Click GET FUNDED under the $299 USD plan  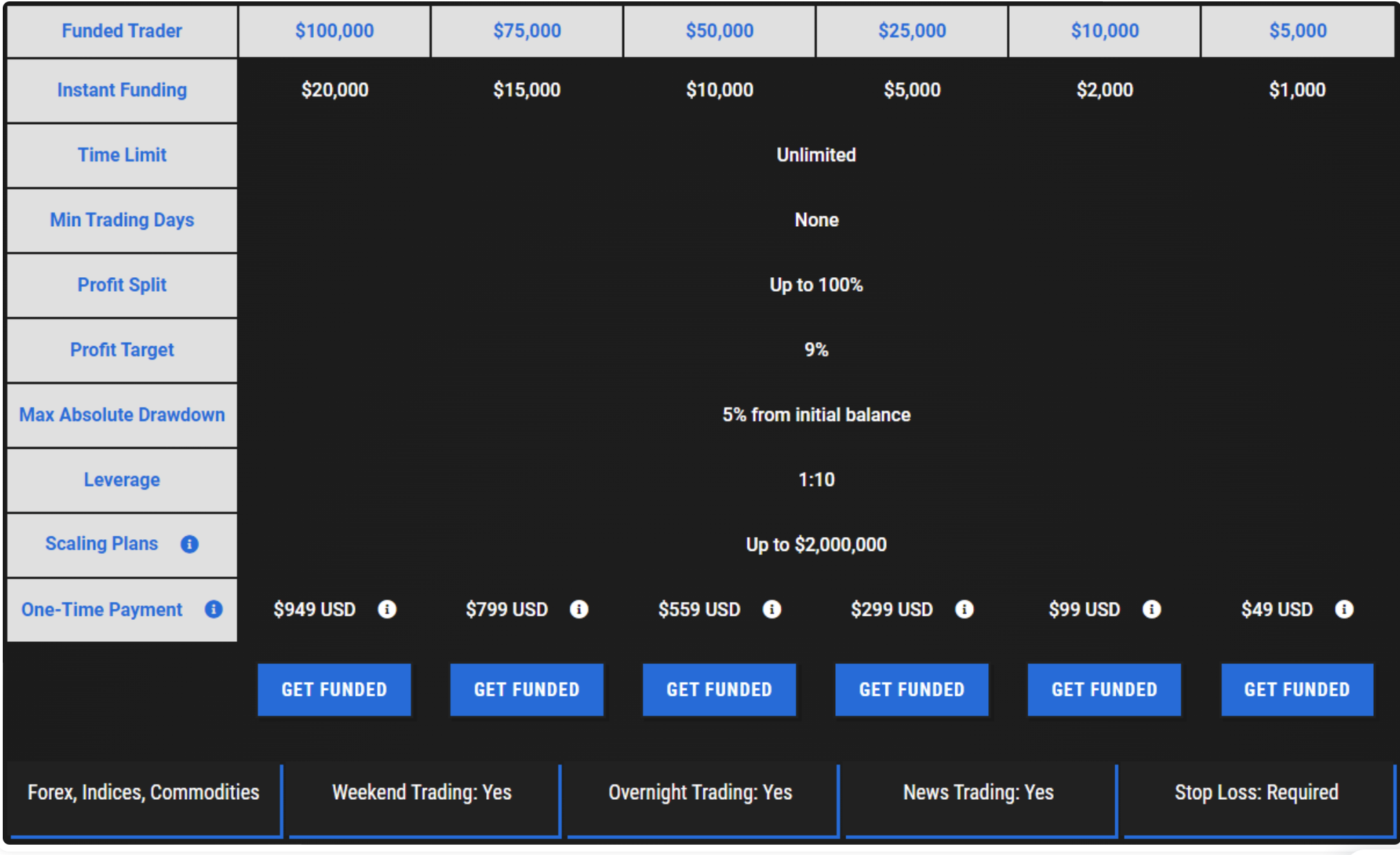[912, 690]
